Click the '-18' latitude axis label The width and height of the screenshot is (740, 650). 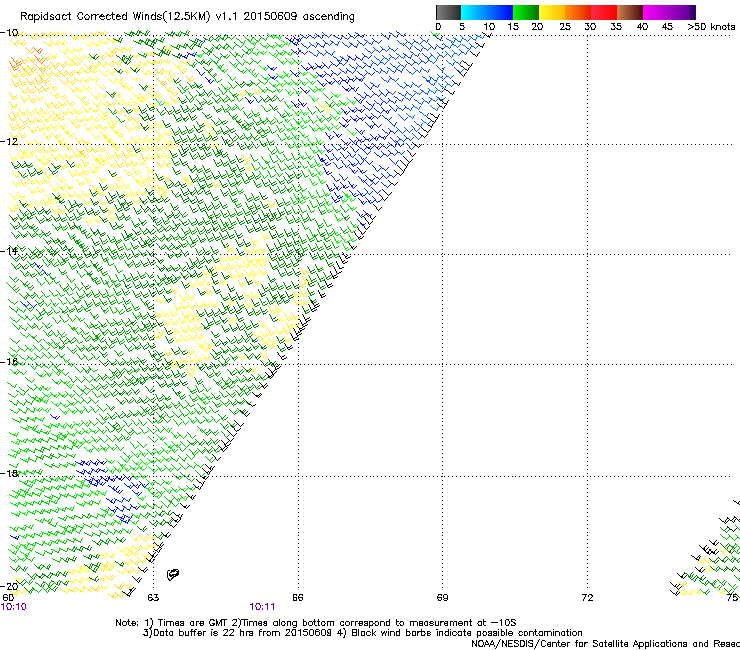pos(9,473)
